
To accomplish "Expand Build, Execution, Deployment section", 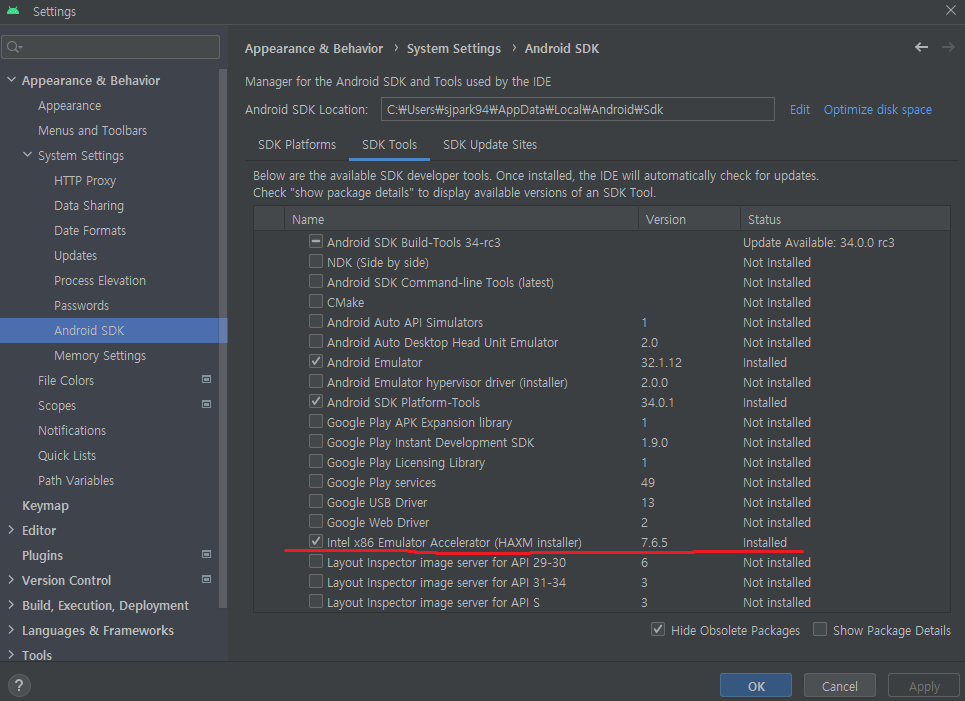I will click(x=11, y=605).
